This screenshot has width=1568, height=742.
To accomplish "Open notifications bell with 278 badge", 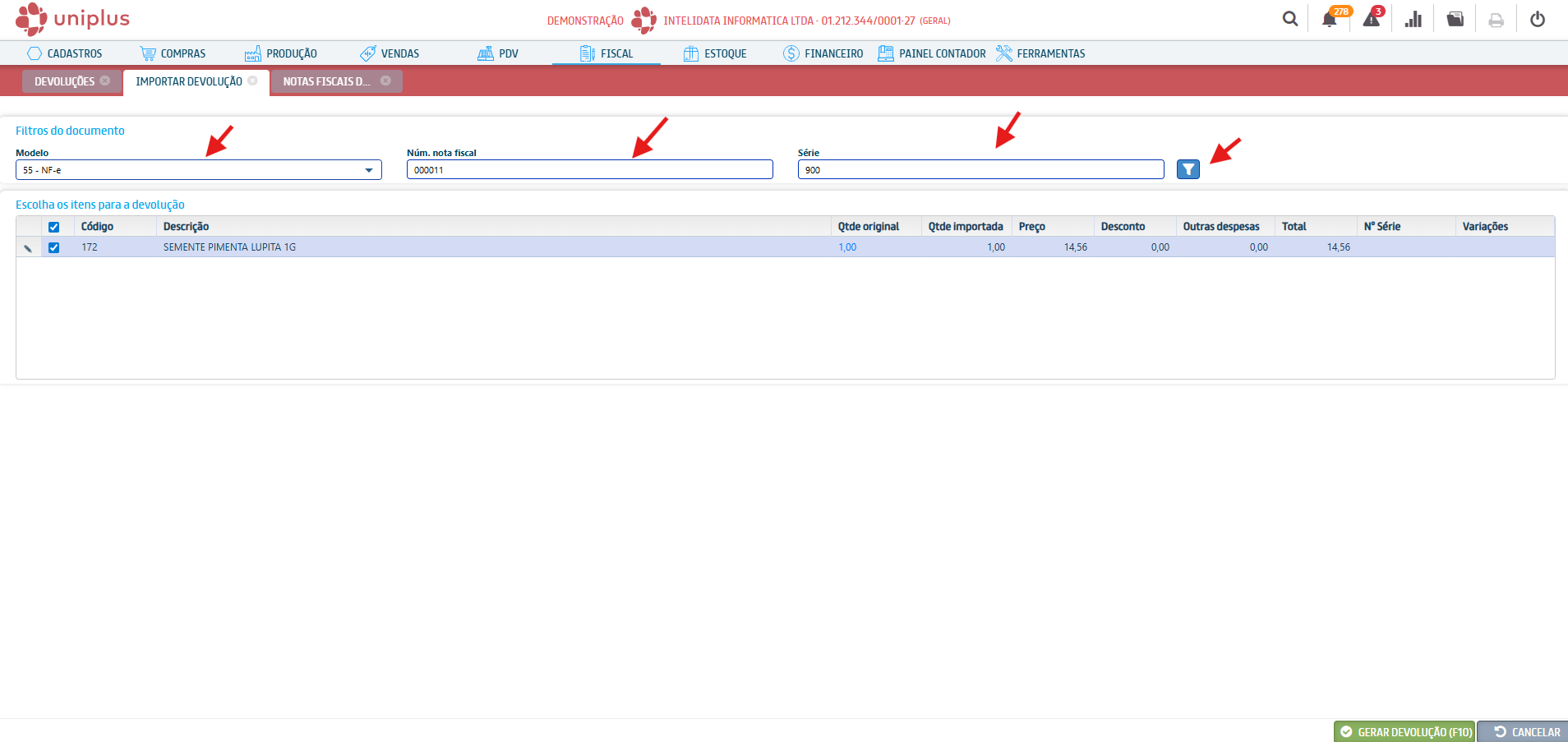I will coord(1330,20).
